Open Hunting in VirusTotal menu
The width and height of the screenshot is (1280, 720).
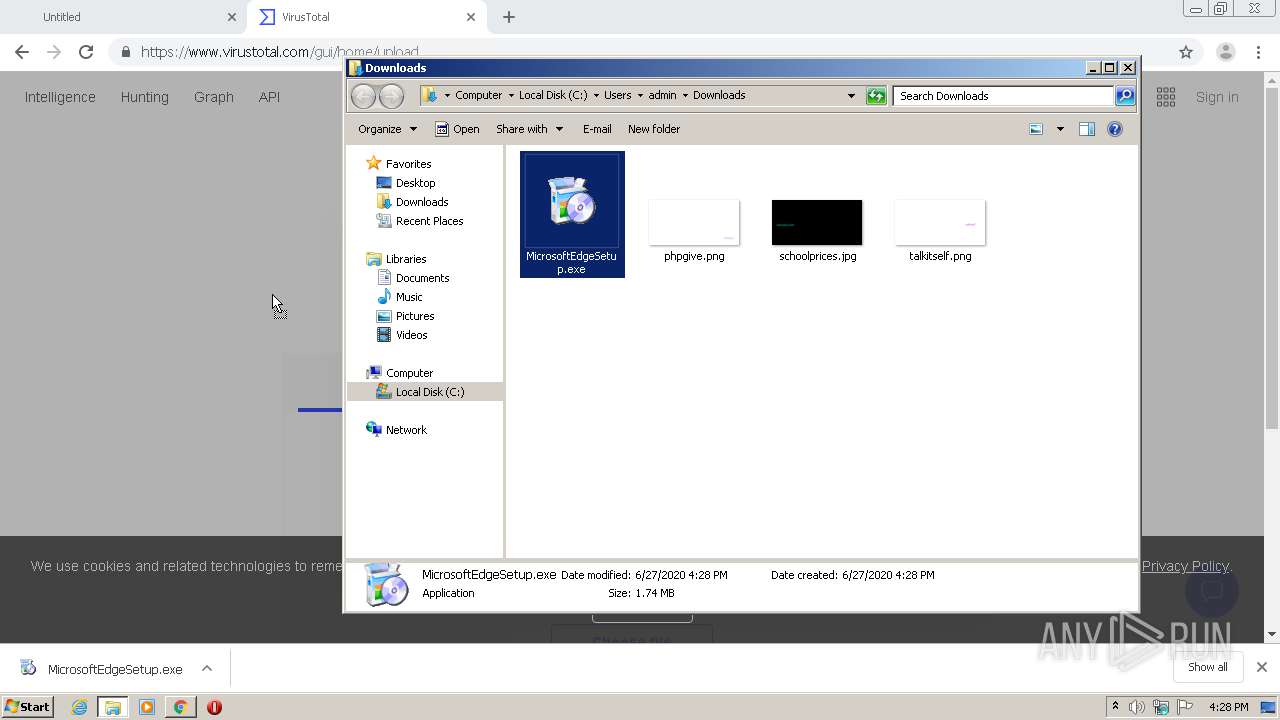point(145,97)
